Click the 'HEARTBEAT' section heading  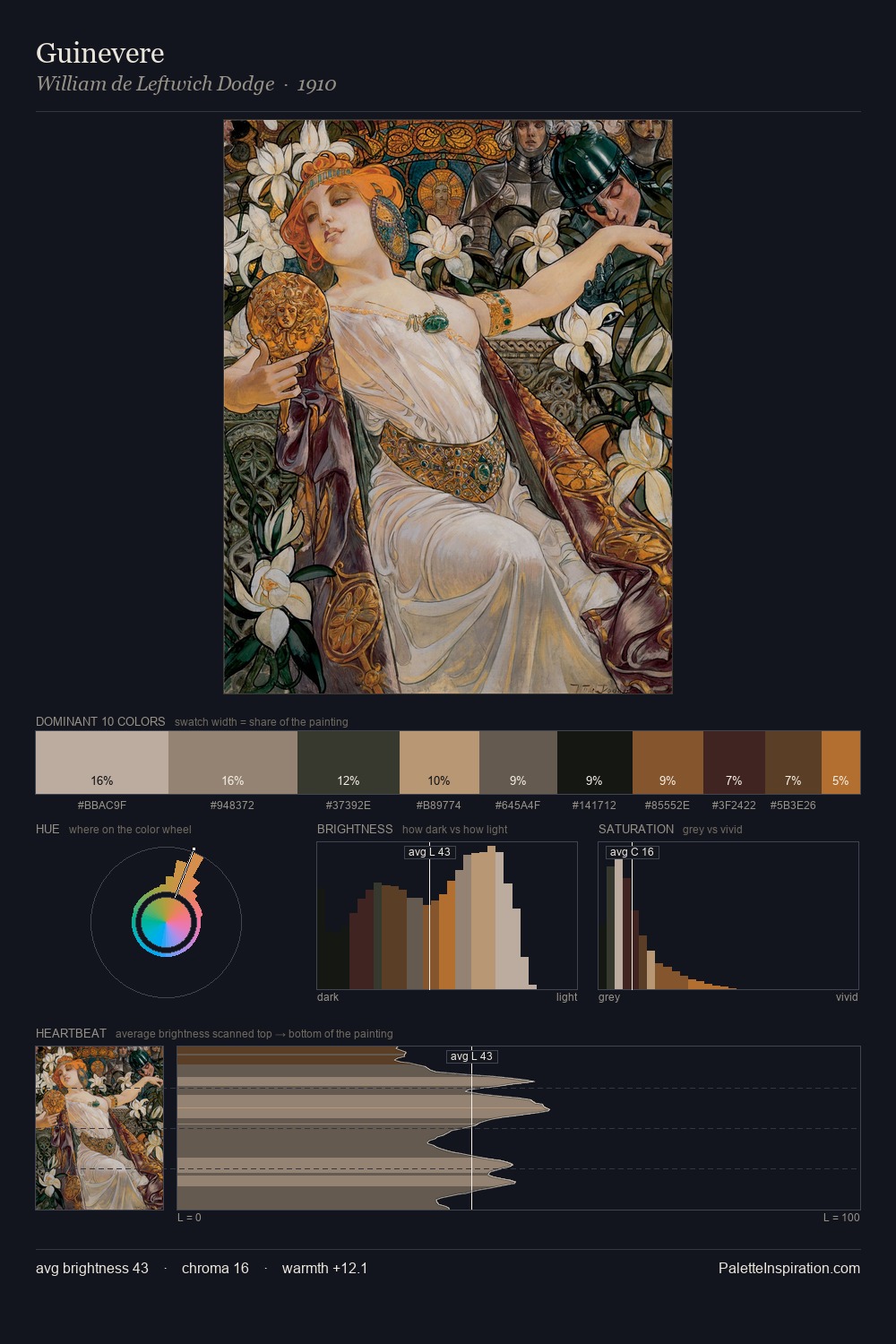[x=71, y=1033]
